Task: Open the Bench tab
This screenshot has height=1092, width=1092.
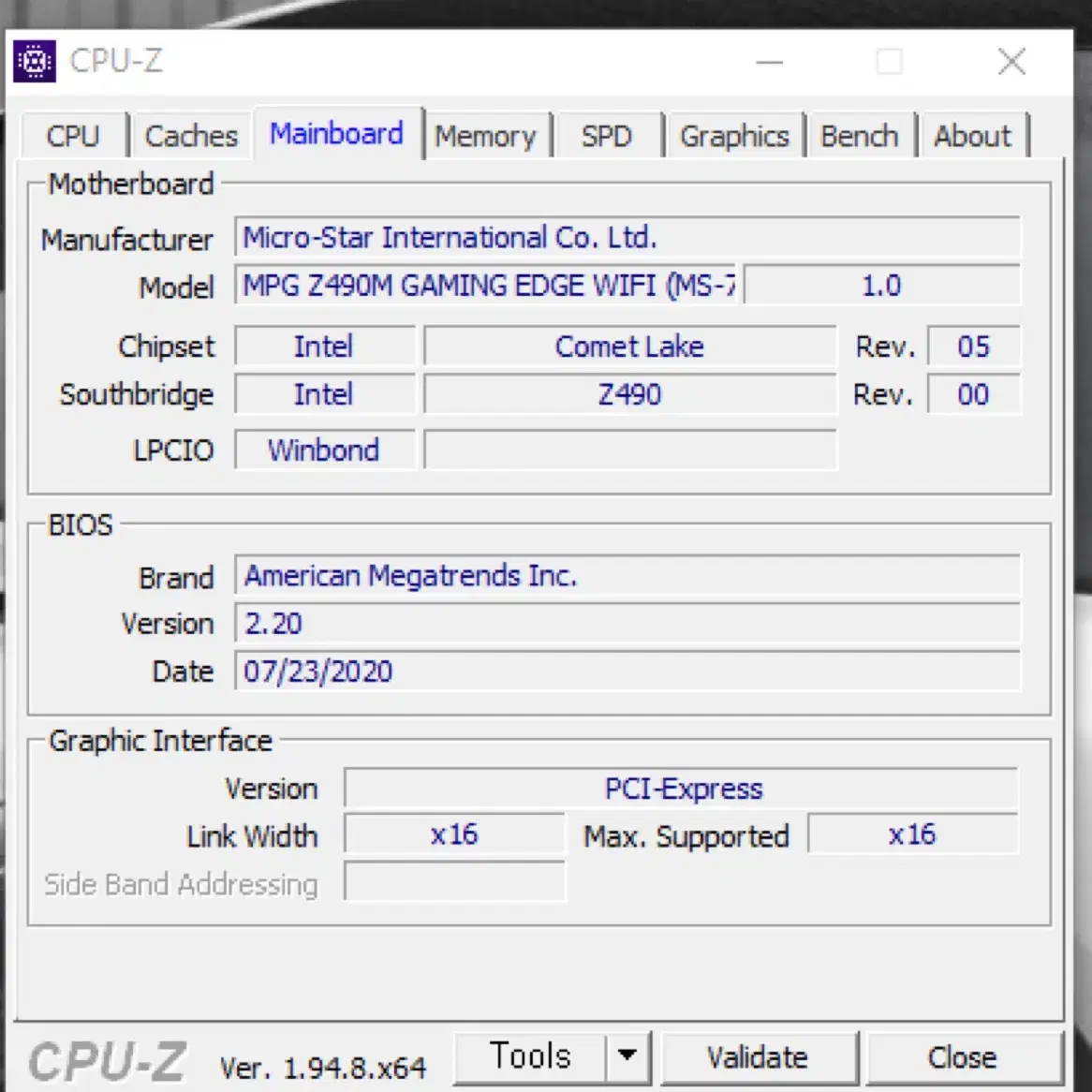Action: [860, 135]
